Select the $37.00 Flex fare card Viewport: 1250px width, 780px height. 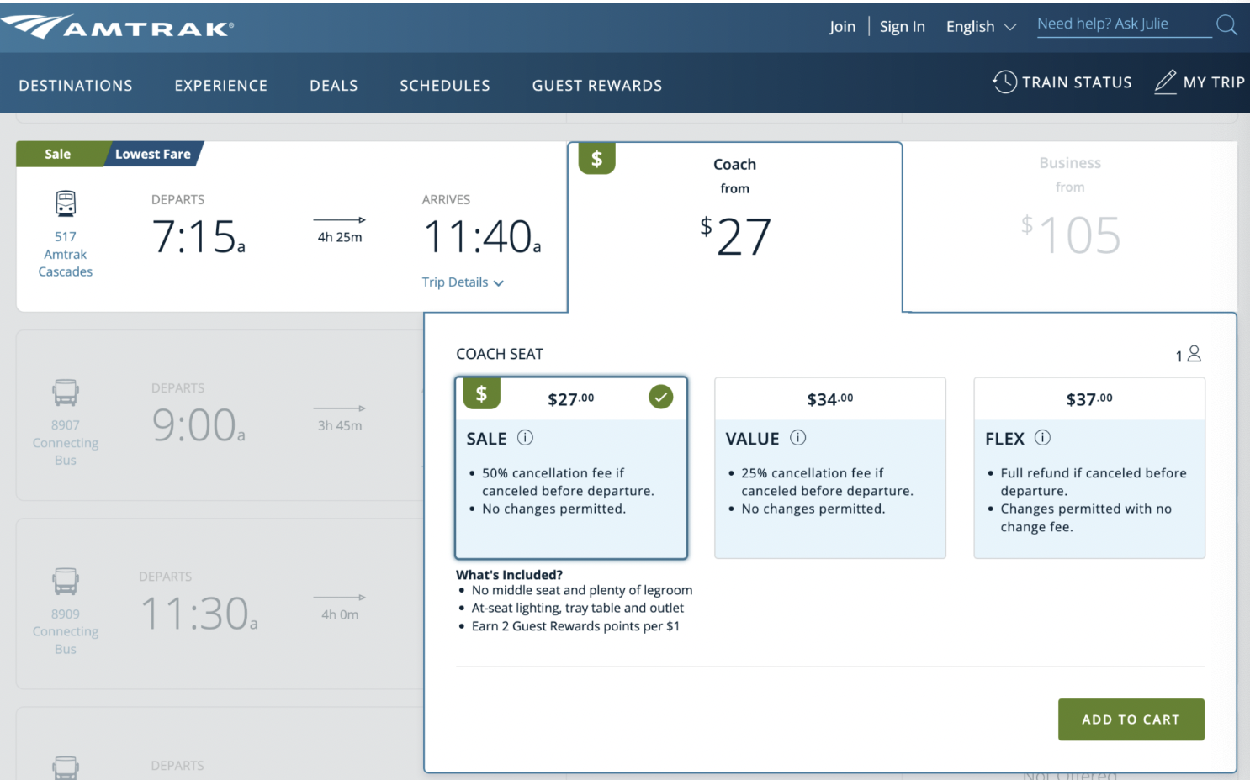tap(1090, 468)
